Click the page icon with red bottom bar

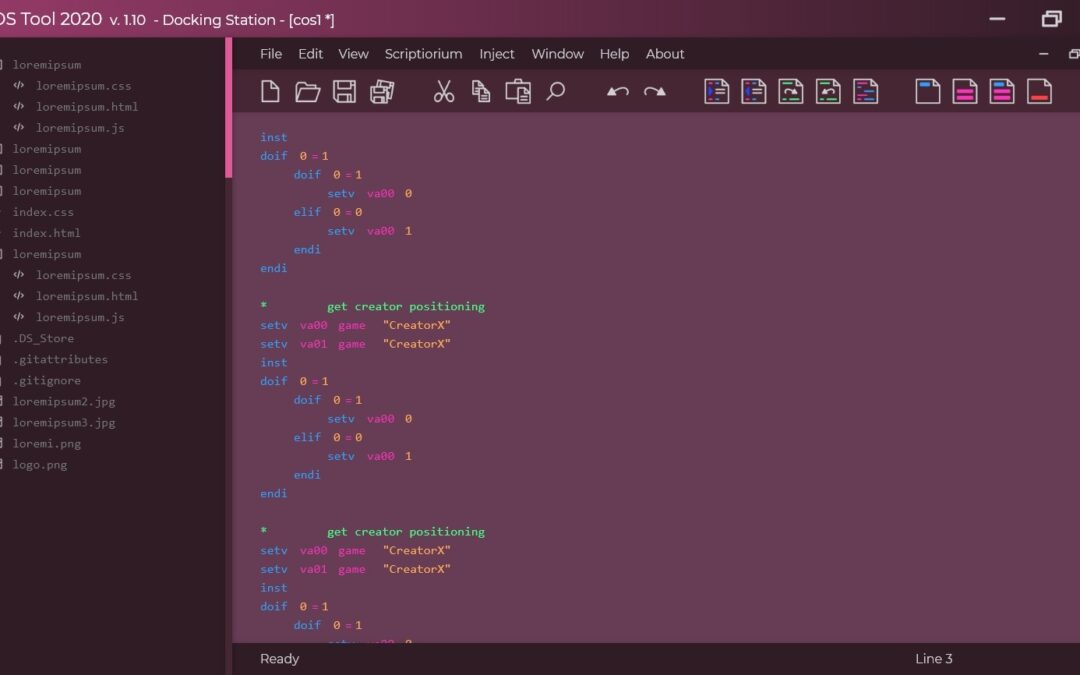click(x=1039, y=91)
